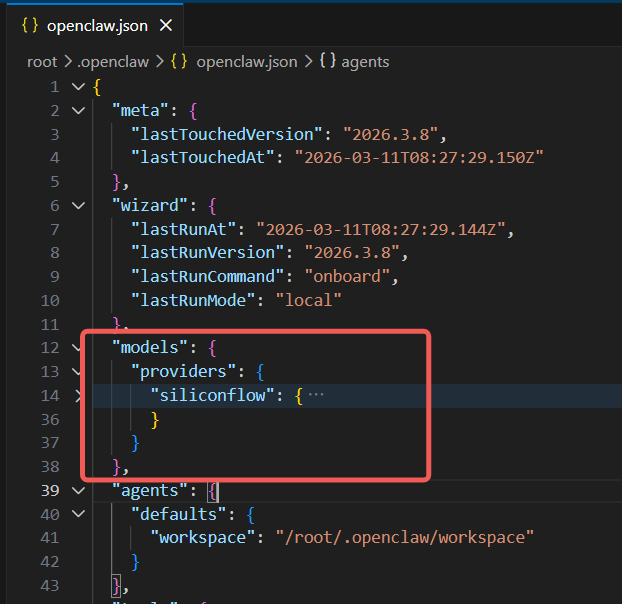Screen dimensions: 622x604
Task: Click line number 39 in the gutter
Action: [x=50, y=491]
